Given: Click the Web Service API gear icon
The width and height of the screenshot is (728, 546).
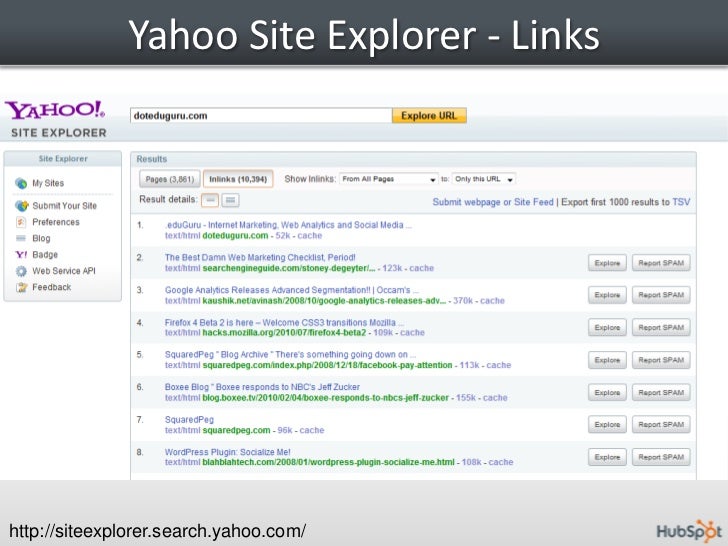Looking at the screenshot, I should click(x=21, y=271).
